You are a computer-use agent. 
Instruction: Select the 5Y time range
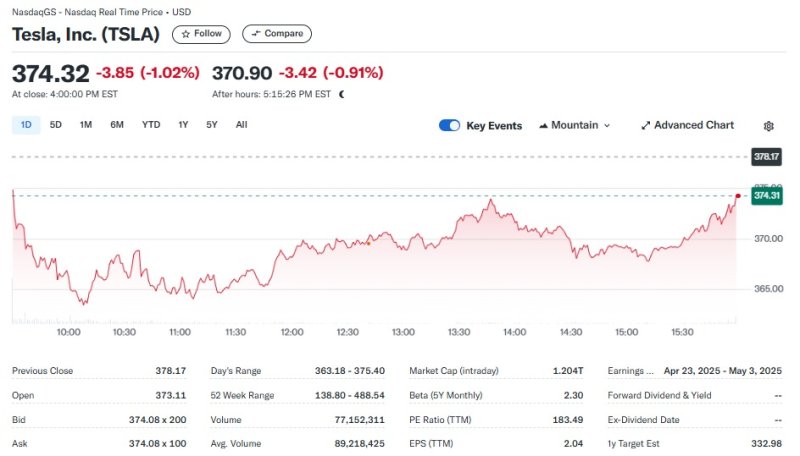211,125
